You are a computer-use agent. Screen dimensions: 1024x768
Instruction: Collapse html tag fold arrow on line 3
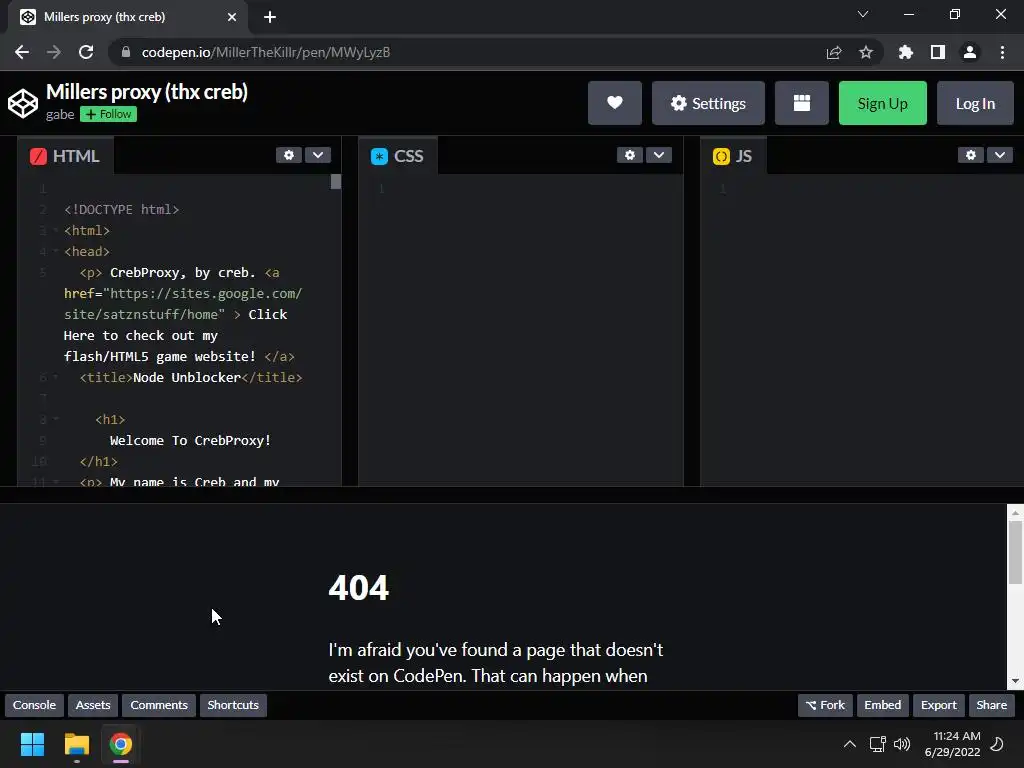(x=56, y=231)
